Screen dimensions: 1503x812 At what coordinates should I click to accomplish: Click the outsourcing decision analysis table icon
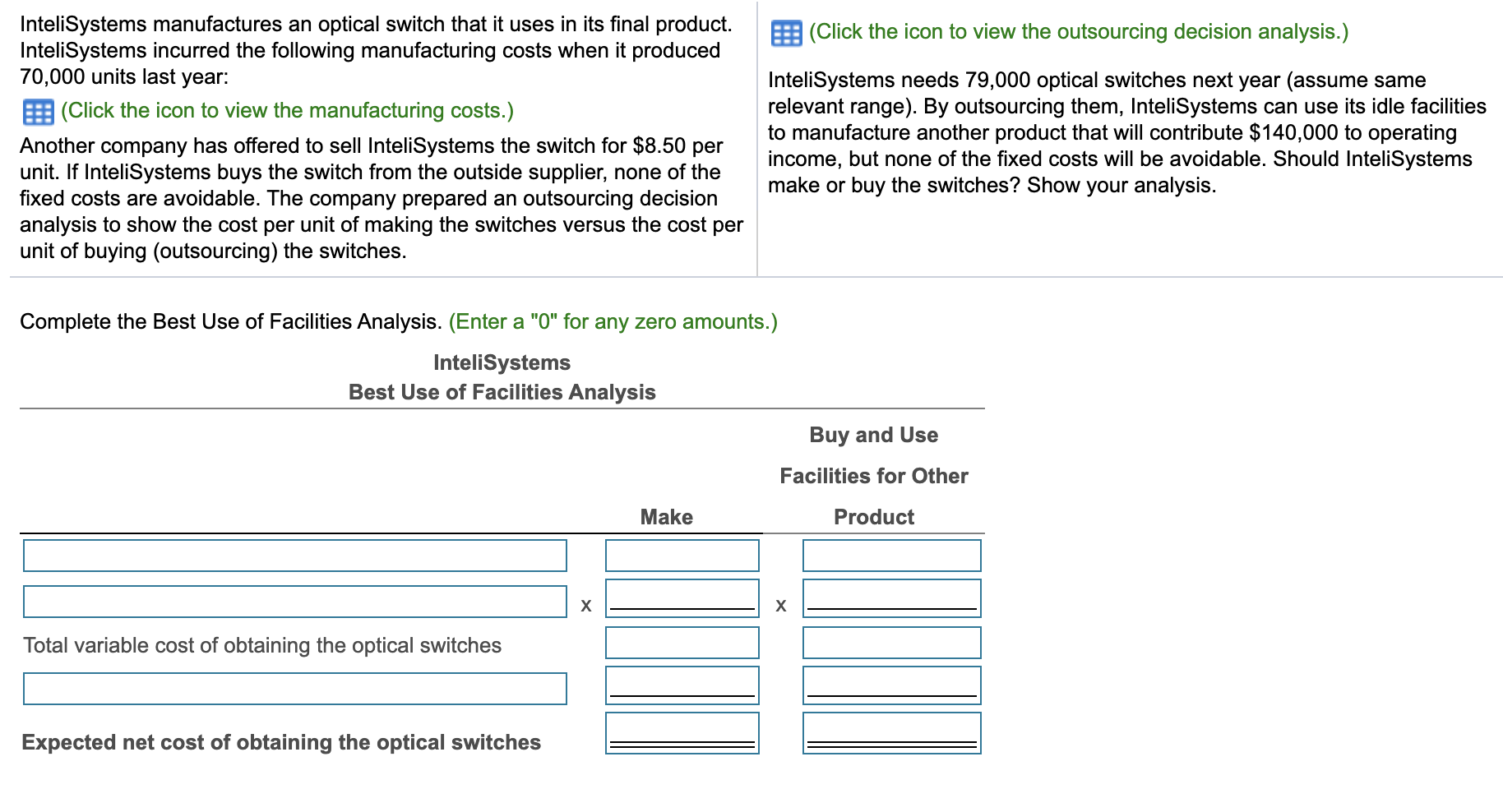click(787, 32)
